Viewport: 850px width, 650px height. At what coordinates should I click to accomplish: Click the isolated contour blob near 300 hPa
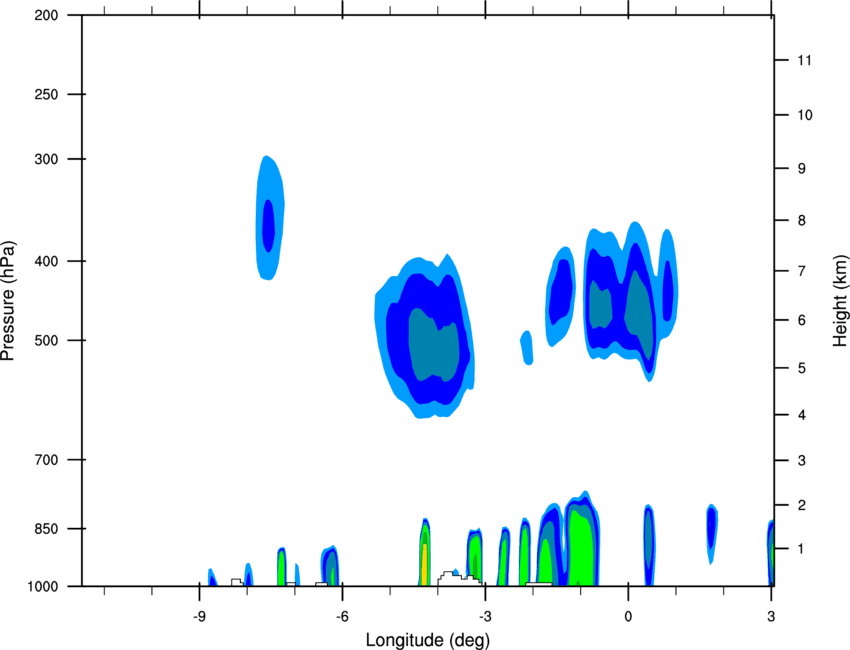(269, 218)
